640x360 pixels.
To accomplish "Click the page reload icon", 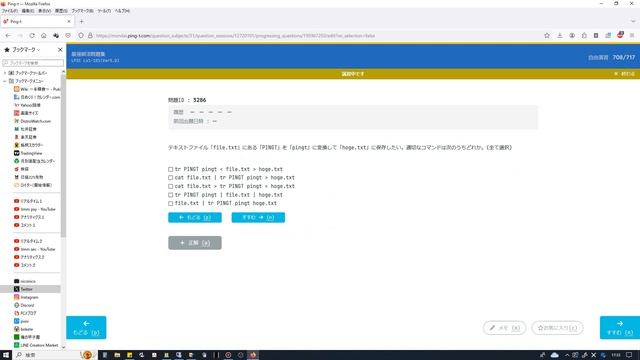I will (32, 36).
